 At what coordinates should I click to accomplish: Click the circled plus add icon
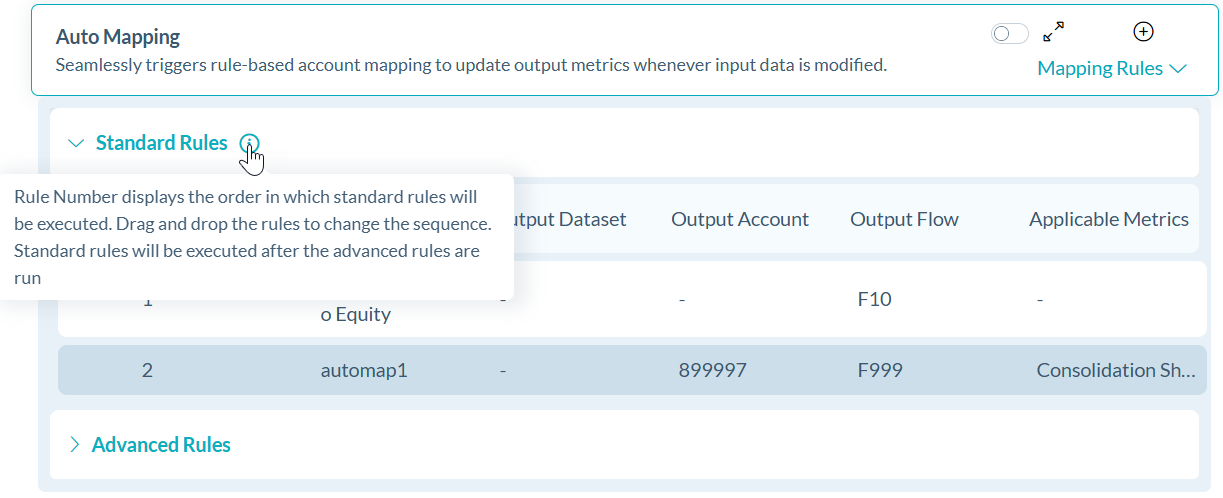pos(1143,32)
